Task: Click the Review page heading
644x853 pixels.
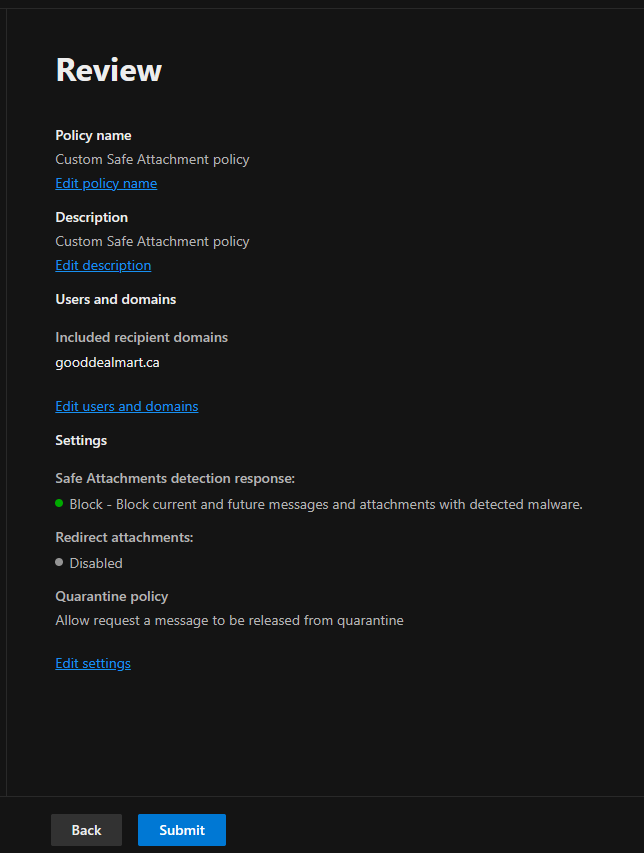Action: click(109, 70)
